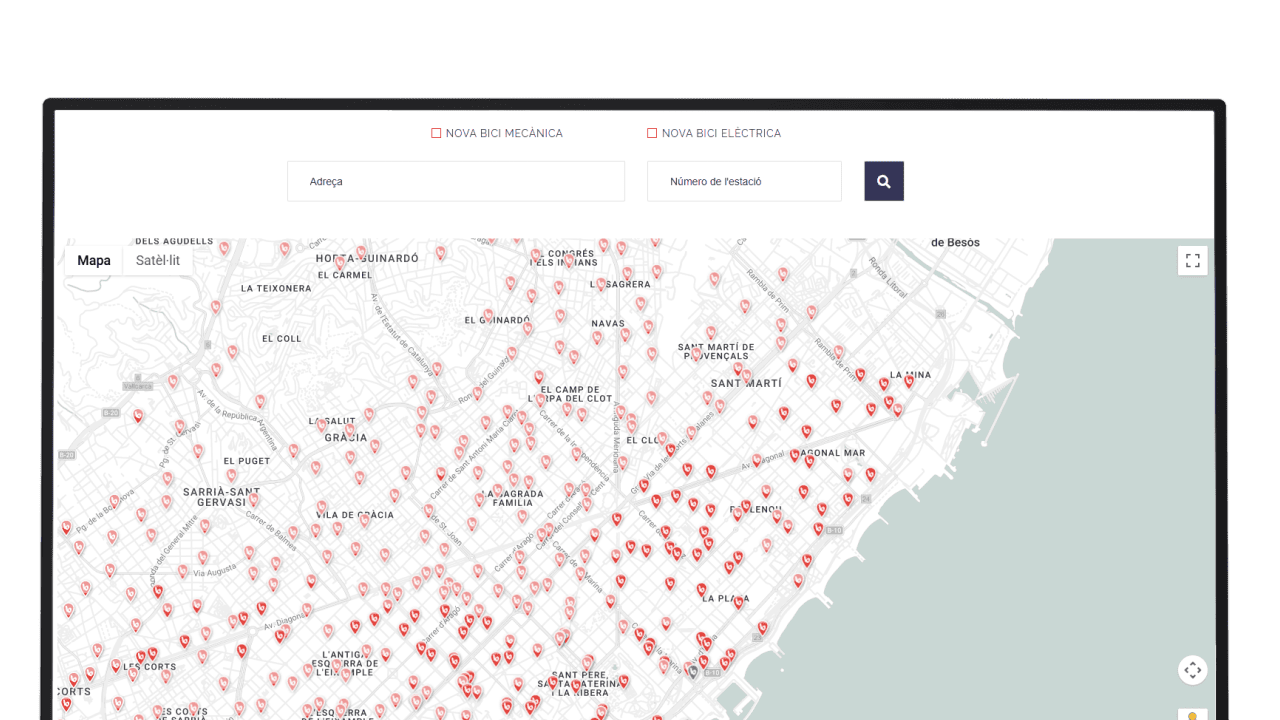
Task: Focus the Número de l'estació field
Action: coord(744,181)
